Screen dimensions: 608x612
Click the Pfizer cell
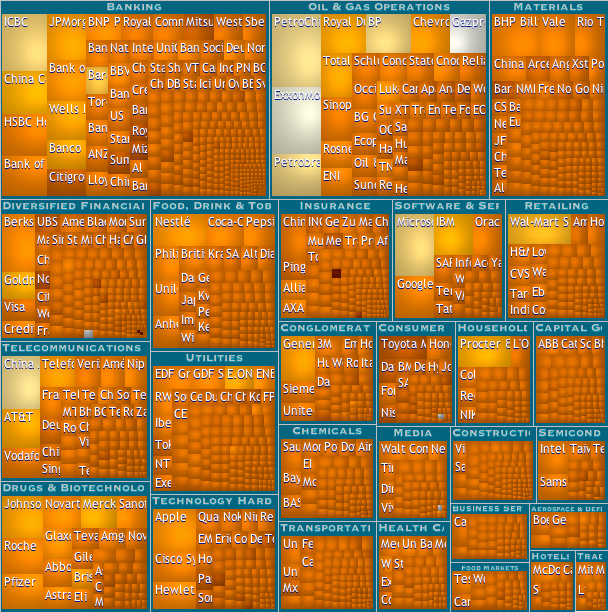pyautogui.click(x=20, y=581)
